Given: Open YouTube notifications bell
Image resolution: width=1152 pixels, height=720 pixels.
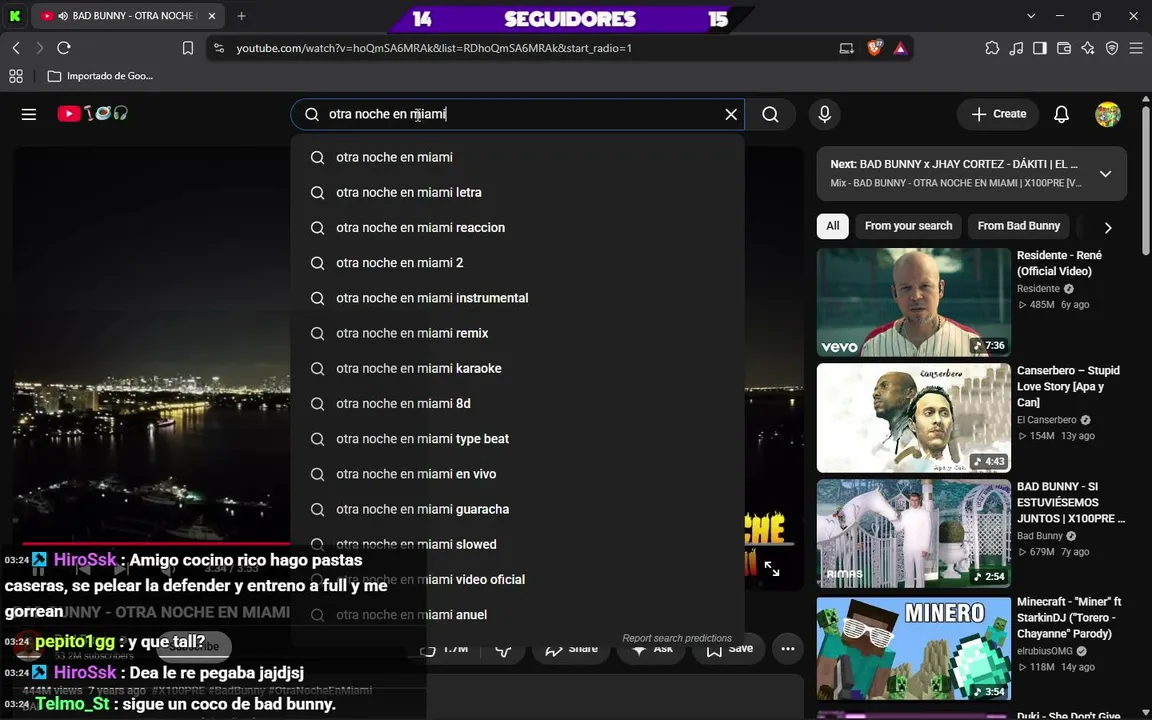Looking at the screenshot, I should click(1062, 114).
